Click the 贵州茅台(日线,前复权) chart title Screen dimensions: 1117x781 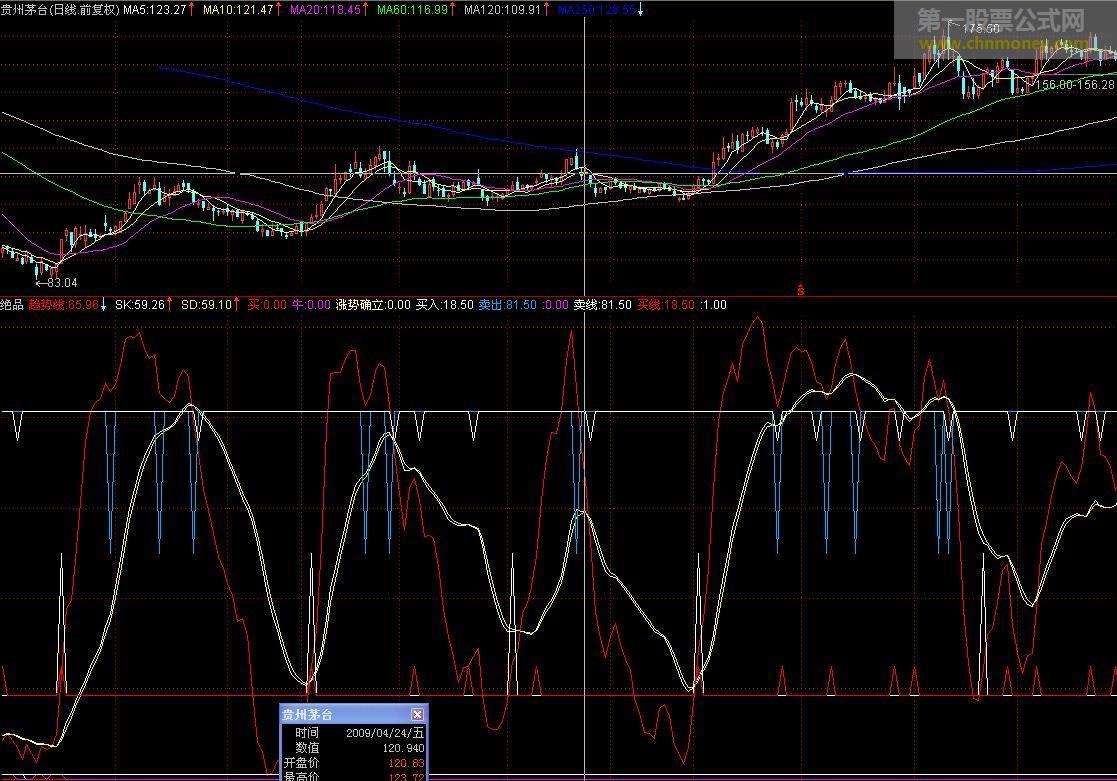pos(60,9)
